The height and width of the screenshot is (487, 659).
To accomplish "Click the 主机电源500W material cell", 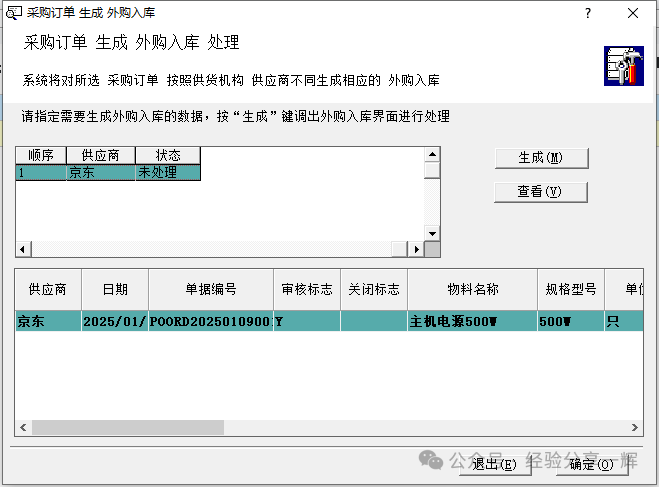I will (x=471, y=322).
